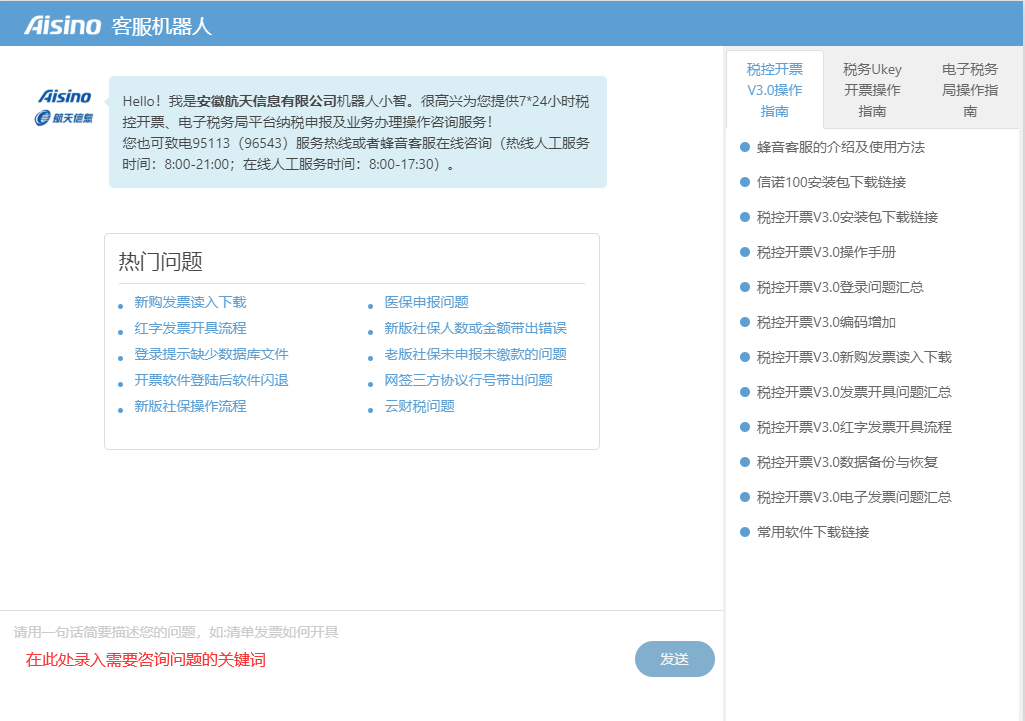1025x721 pixels.
Task: Select hot question 开票软件登陆后软件闪退
Action: point(211,380)
